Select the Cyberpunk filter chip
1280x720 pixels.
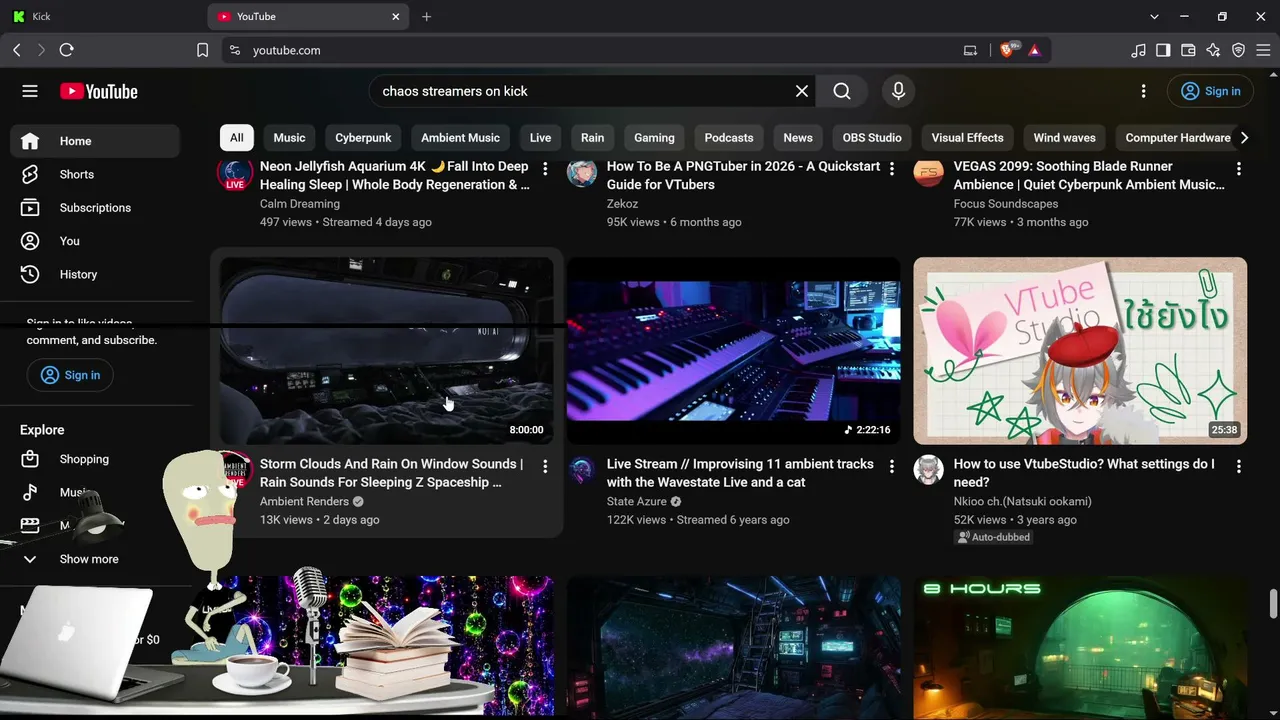click(363, 138)
